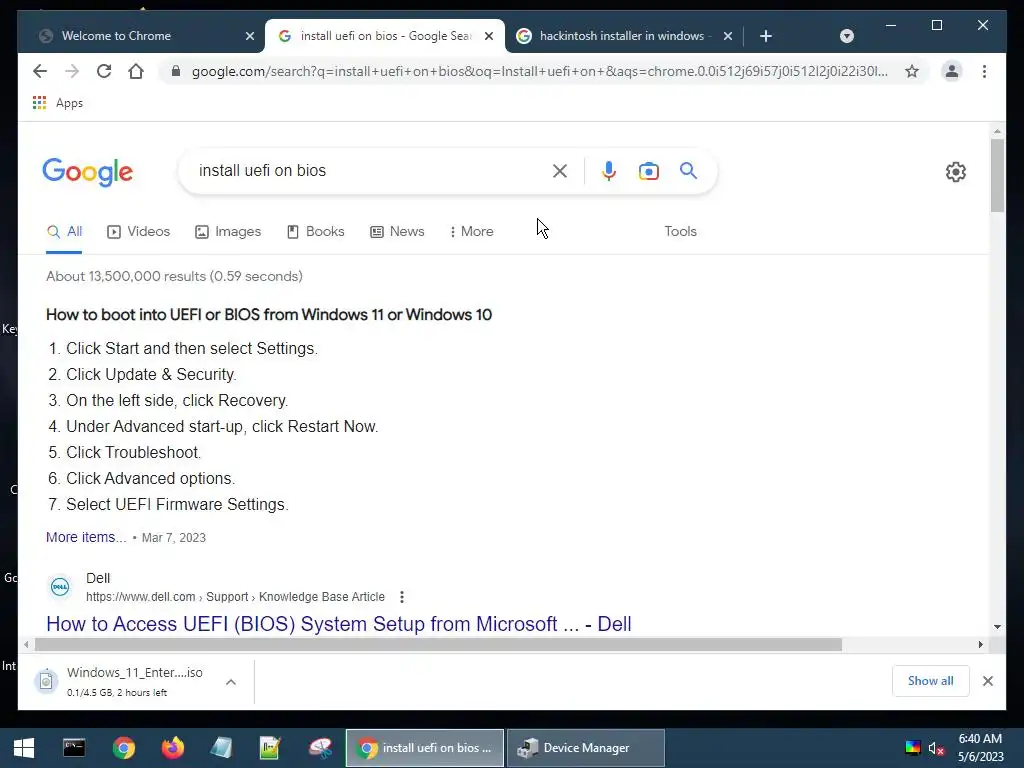Select the All results tab
This screenshot has height=768, width=1024.
(x=64, y=231)
